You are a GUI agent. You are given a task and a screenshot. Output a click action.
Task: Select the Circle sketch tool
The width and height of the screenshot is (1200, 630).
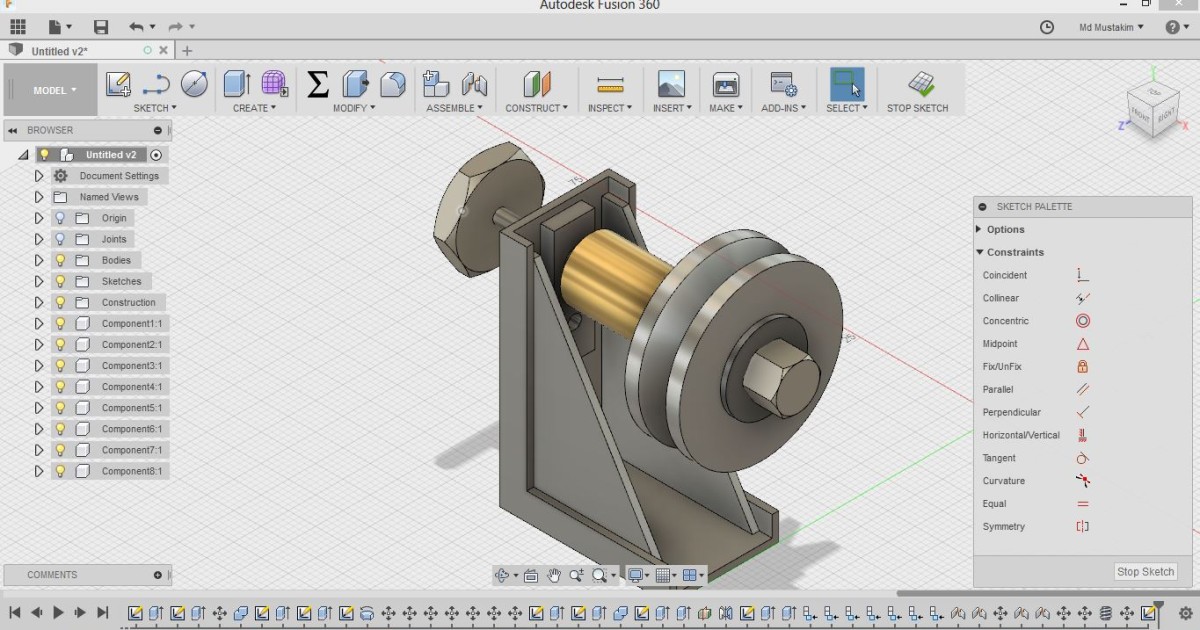click(x=194, y=84)
